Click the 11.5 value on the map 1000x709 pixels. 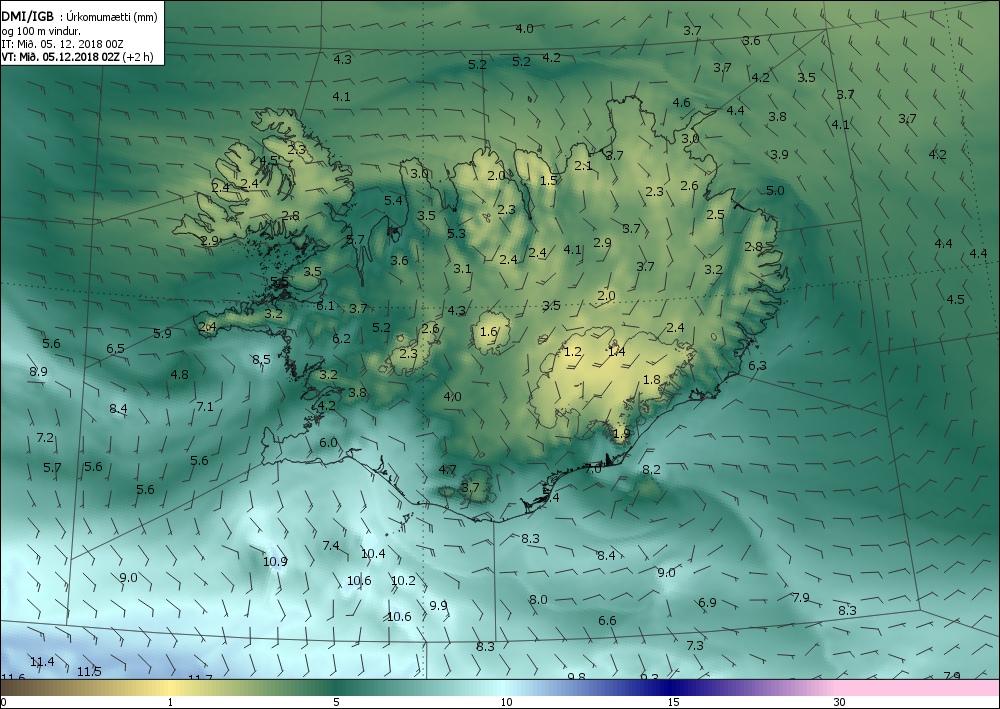point(89,671)
